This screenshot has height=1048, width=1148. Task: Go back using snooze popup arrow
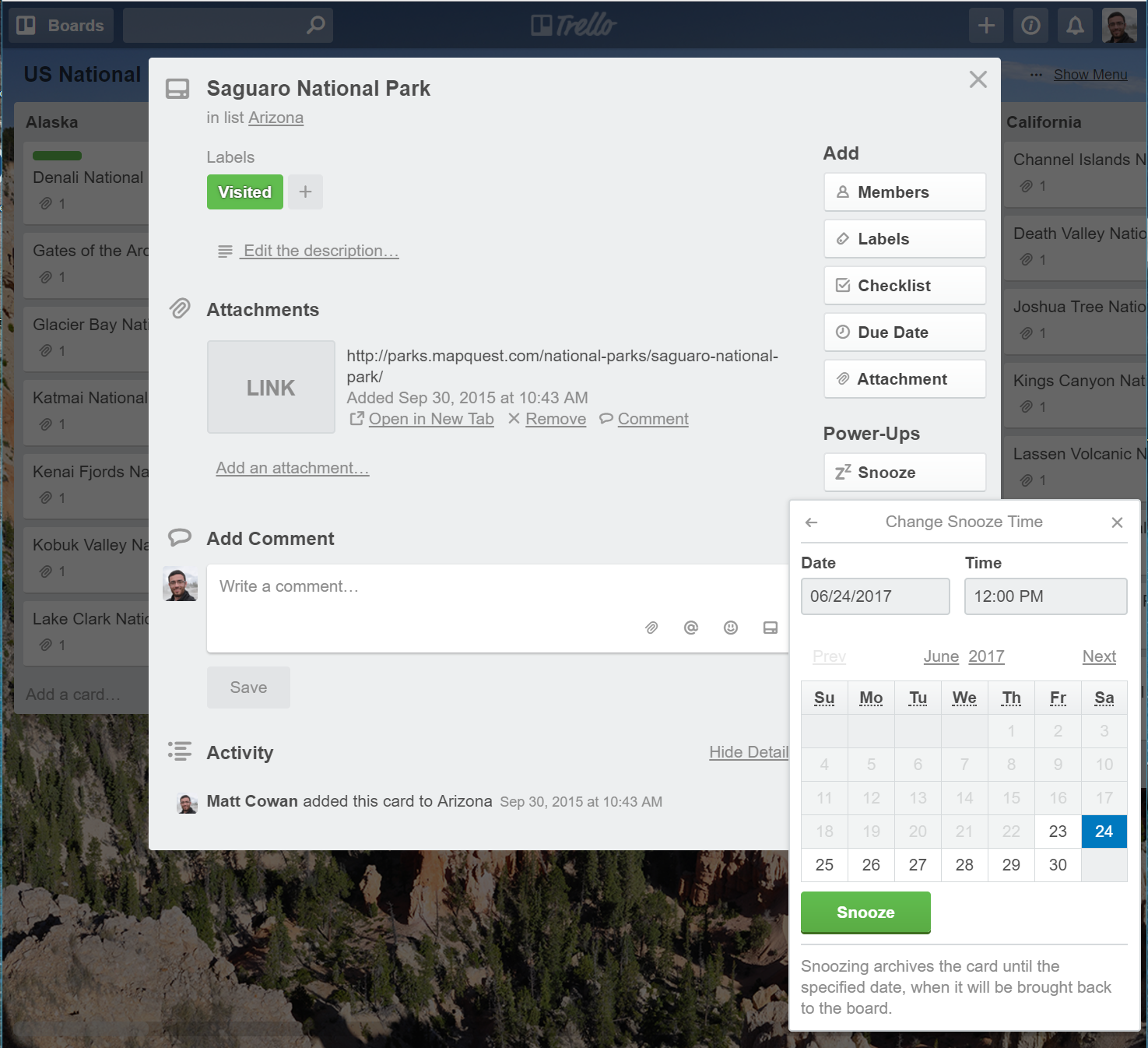pos(812,522)
